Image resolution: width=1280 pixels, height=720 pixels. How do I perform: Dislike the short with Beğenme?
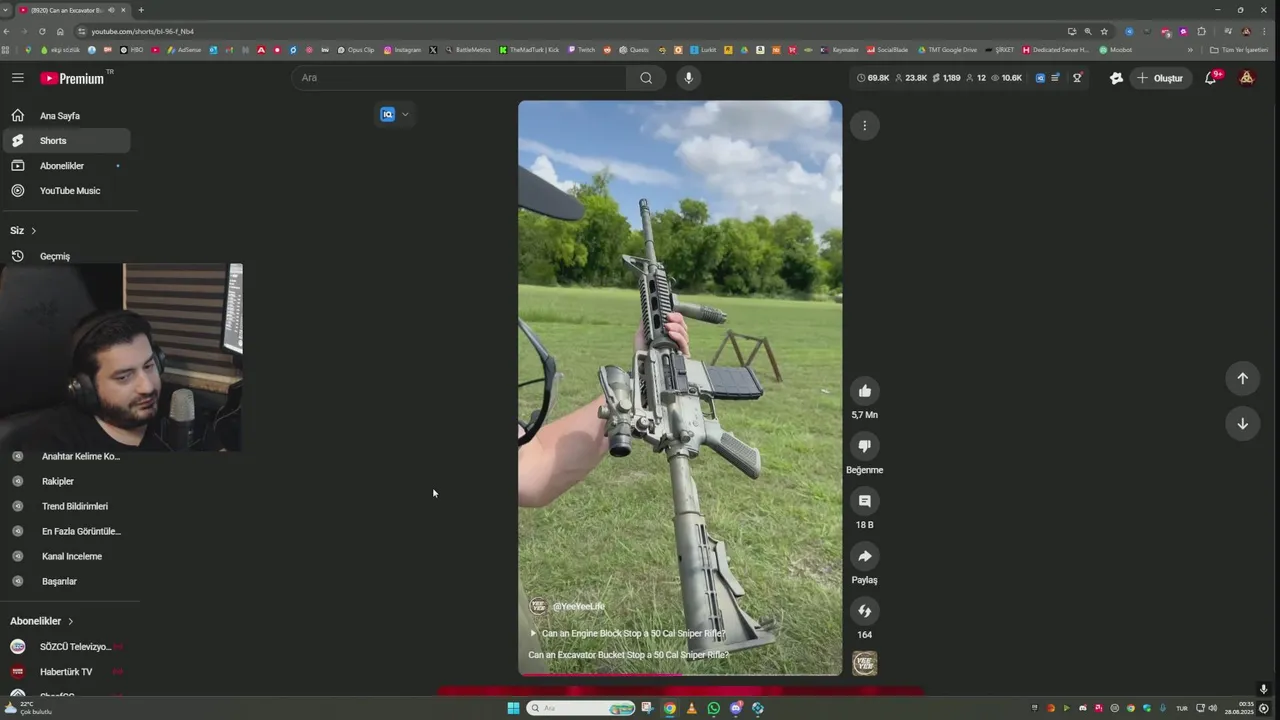865,446
